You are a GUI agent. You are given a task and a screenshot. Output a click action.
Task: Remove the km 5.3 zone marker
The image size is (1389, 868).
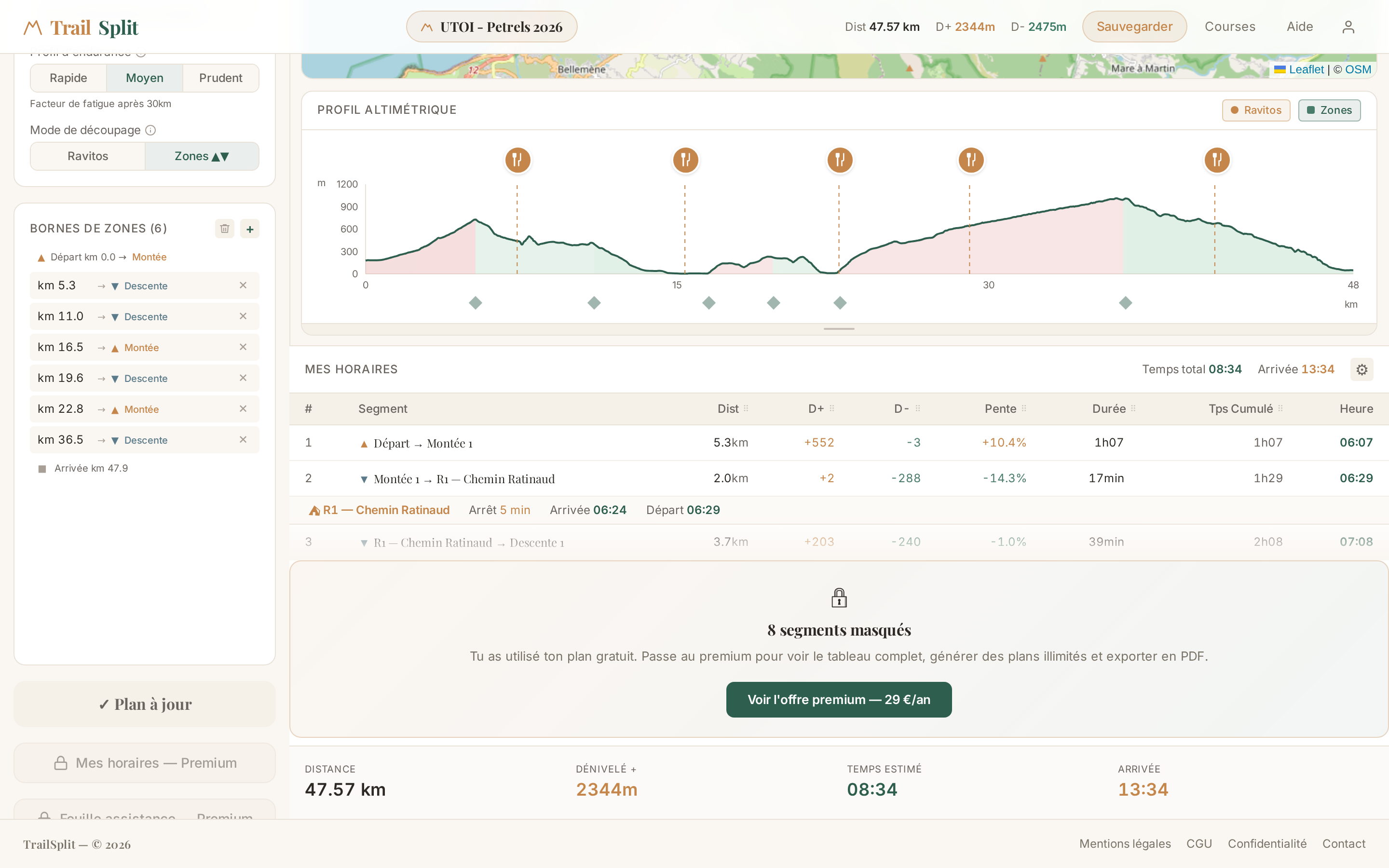tap(243, 285)
